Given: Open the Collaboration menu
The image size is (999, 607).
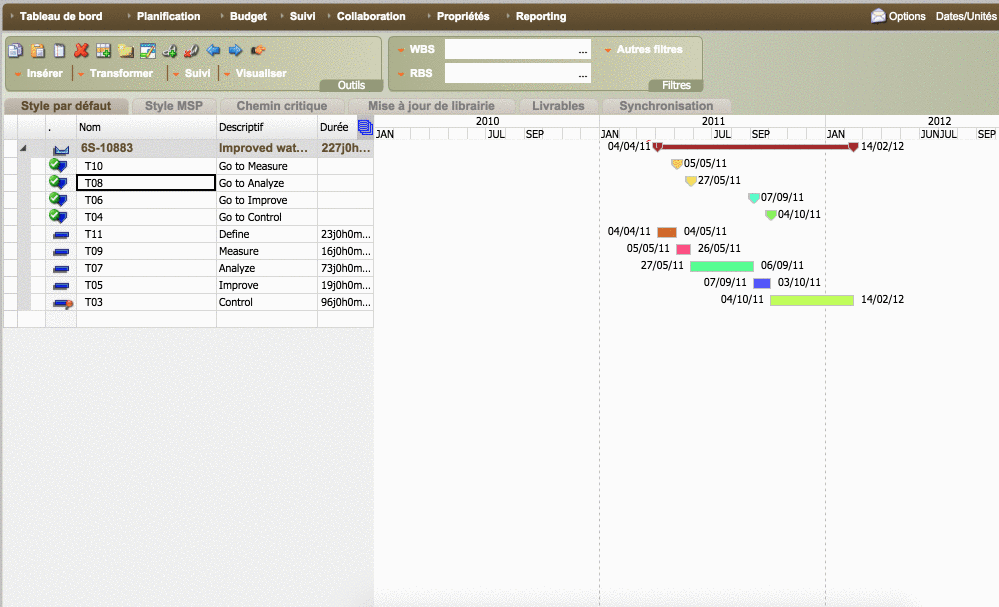Looking at the screenshot, I should pyautogui.click(x=371, y=16).
